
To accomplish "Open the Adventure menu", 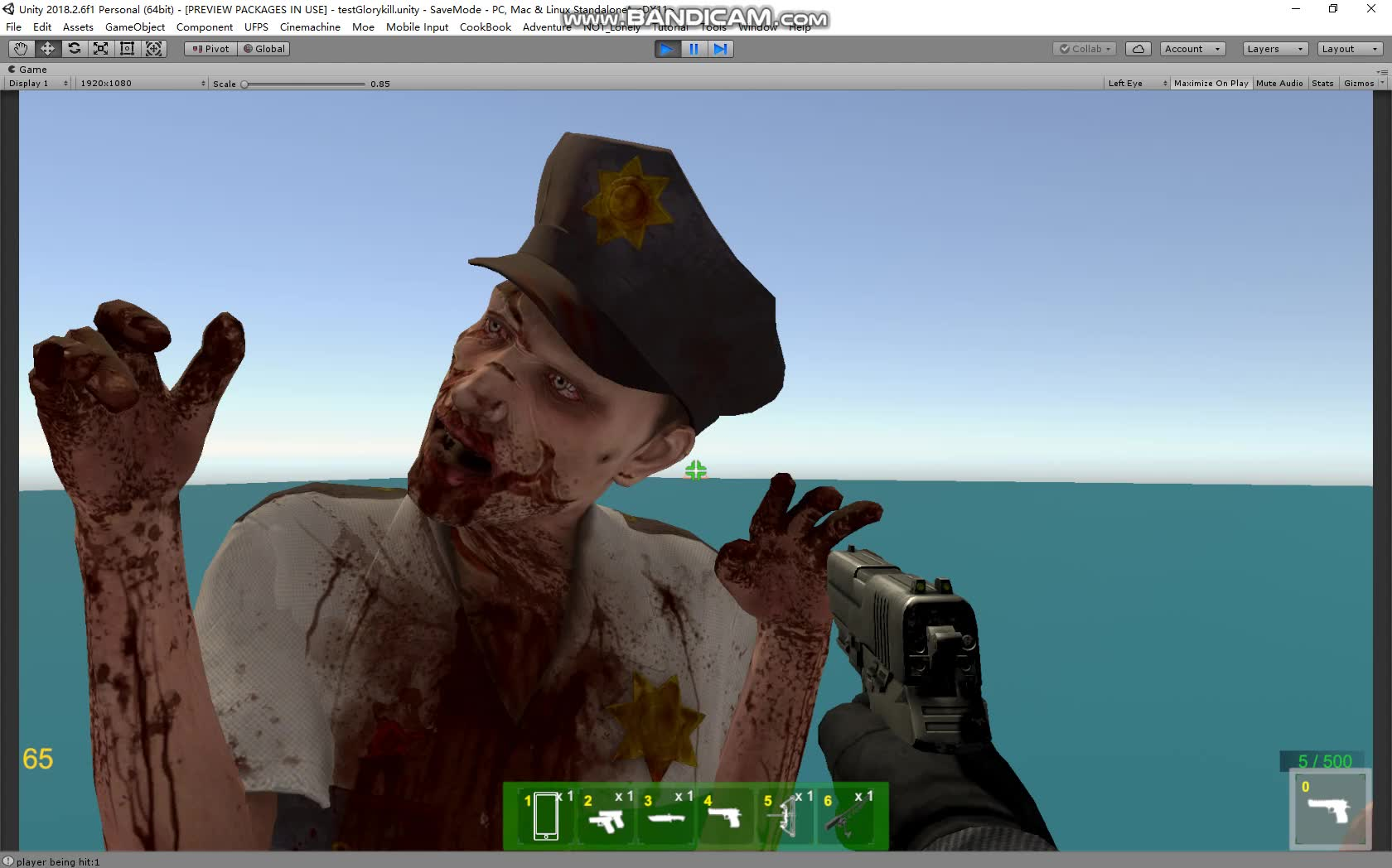I will pos(547,27).
